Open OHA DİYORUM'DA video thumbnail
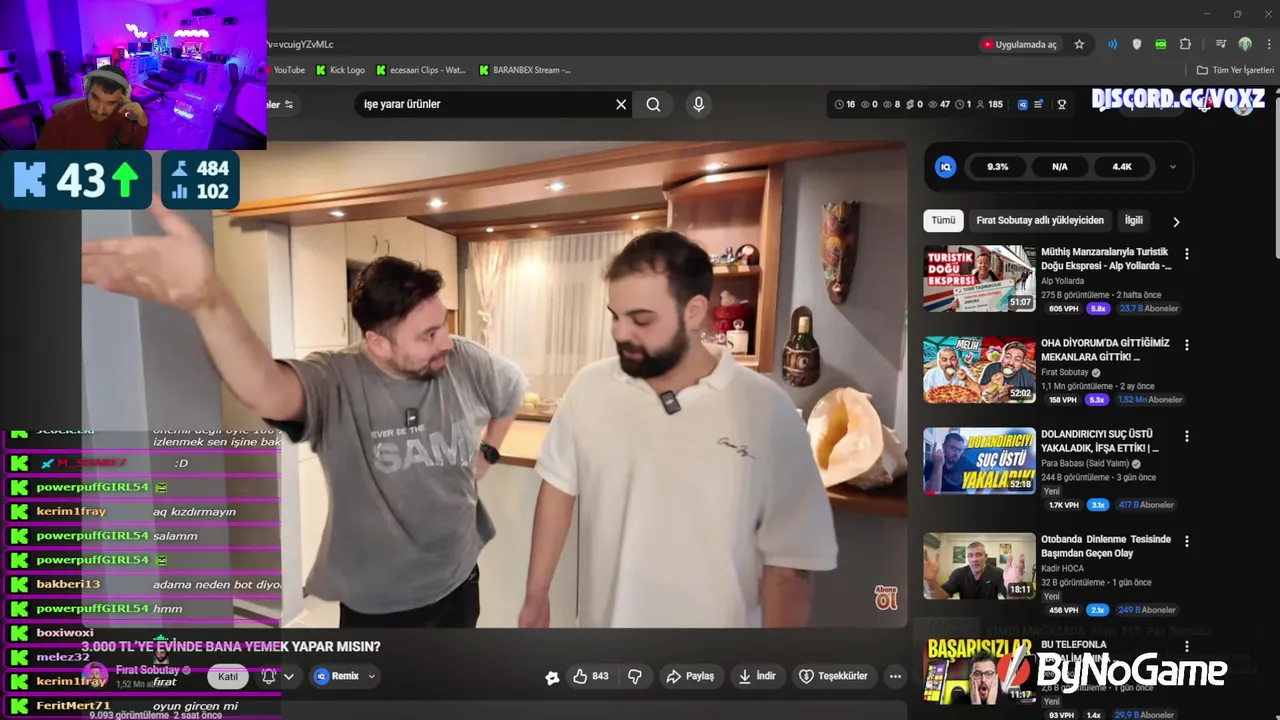 pyautogui.click(x=979, y=370)
